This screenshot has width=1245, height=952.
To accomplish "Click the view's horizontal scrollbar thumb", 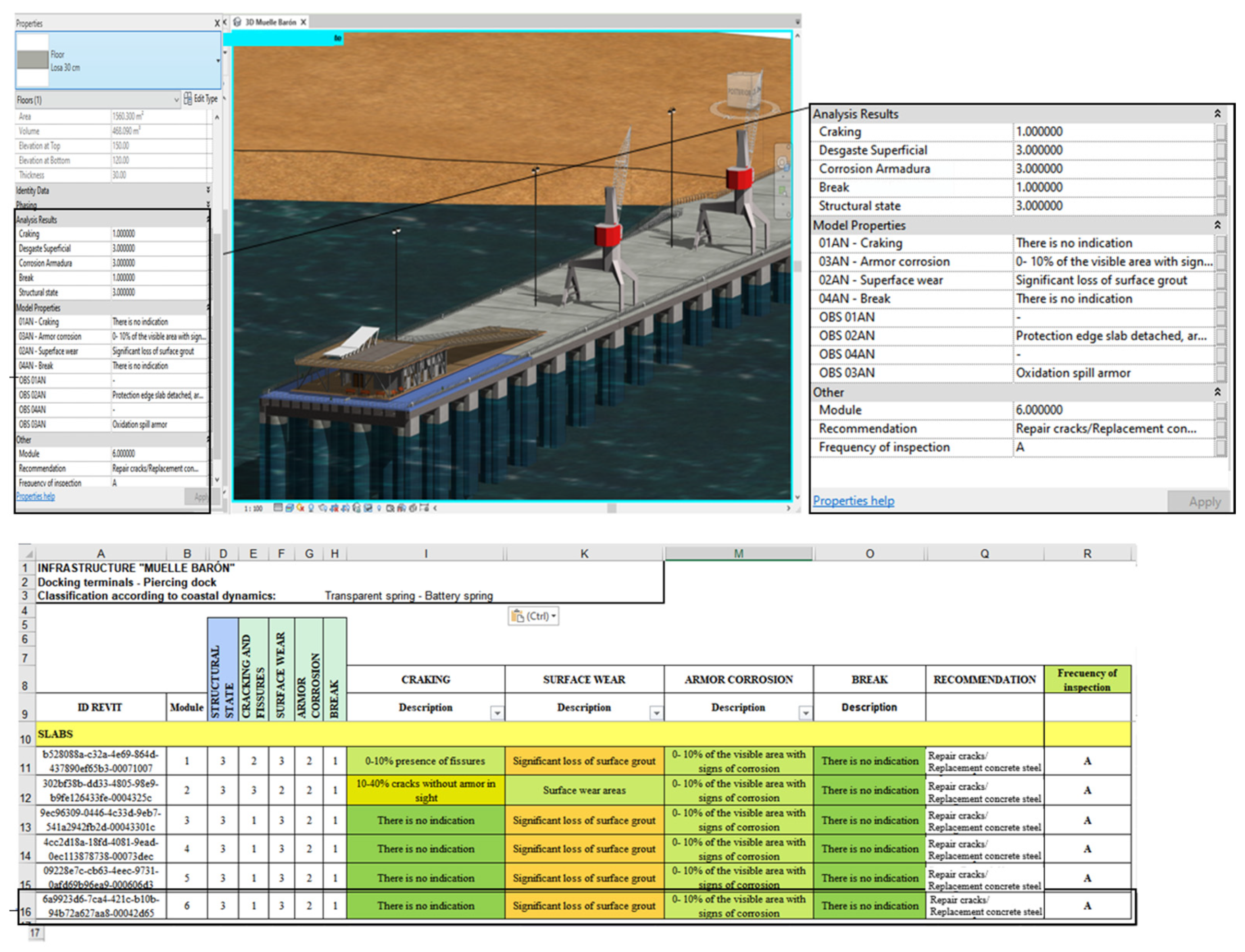I will pyautogui.click(x=611, y=508).
